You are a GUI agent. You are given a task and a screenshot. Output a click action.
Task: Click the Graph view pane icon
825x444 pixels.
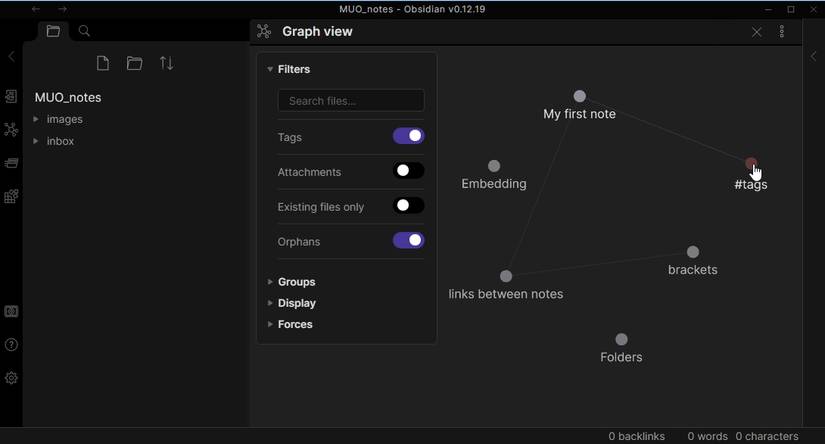point(264,32)
